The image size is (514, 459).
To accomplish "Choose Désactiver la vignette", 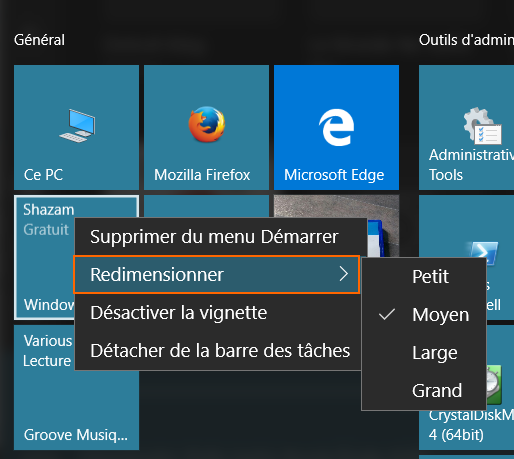I will point(218,313).
